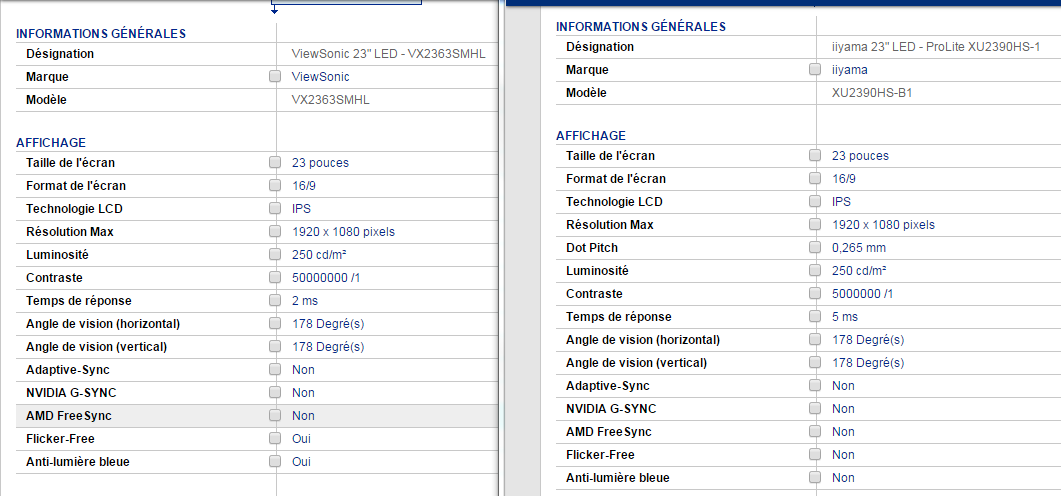This screenshot has height=496, width=1061.
Task: Open the 16/9 link in iiyama panel
Action: [x=844, y=179]
